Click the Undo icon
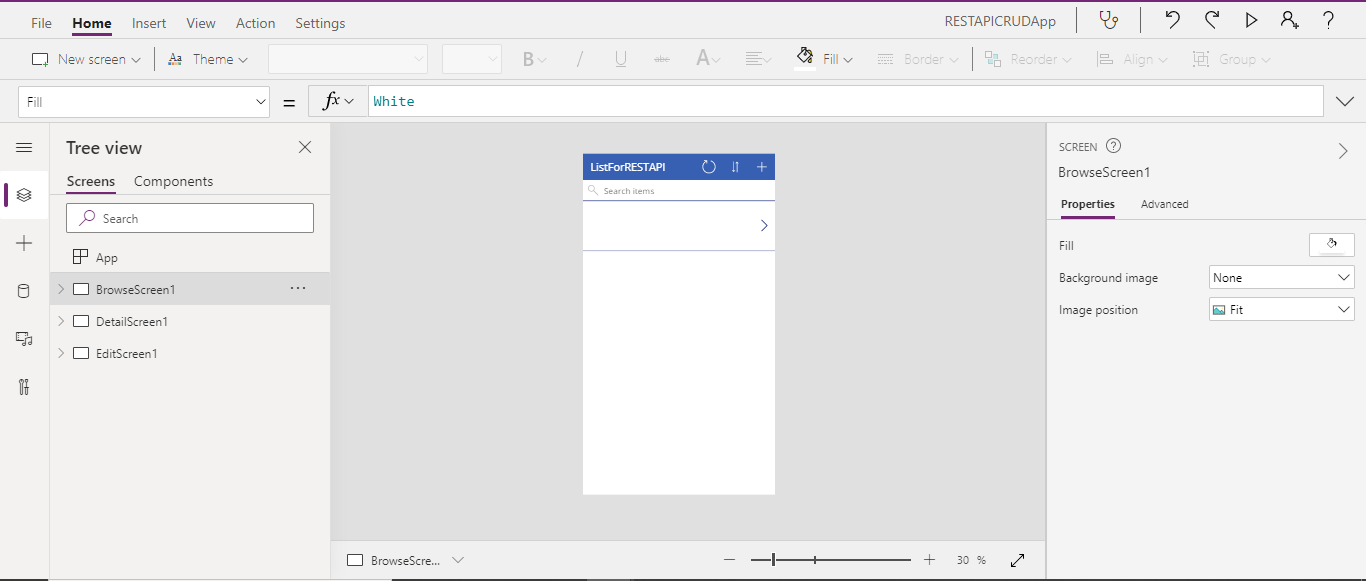The image size is (1366, 581). (1171, 19)
